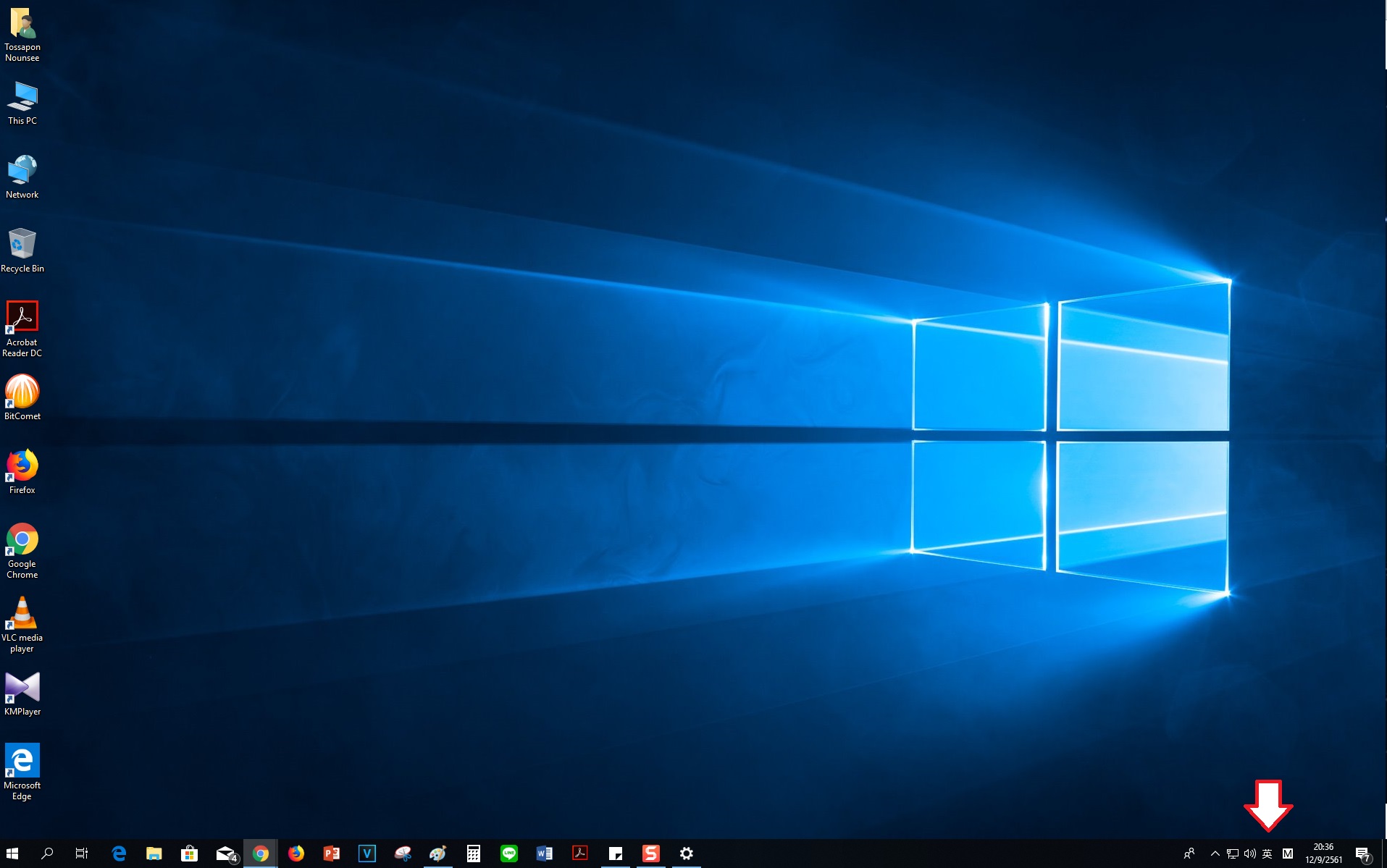Open the blue V app in taskbar
The height and width of the screenshot is (868, 1387).
367,854
